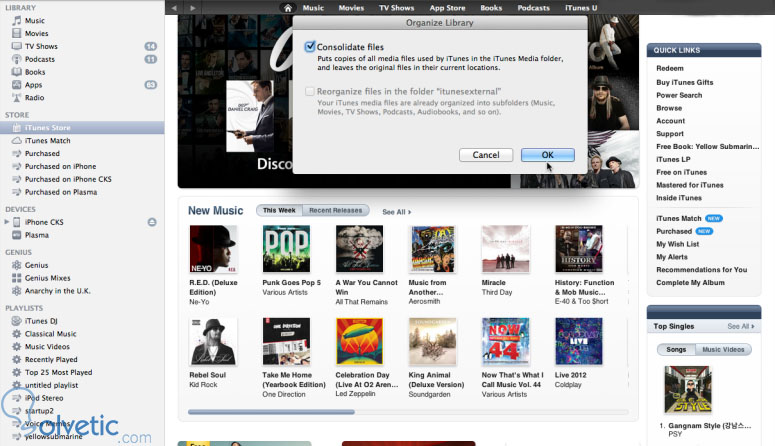Open Live 2012 Coldplay album cover
Screen dimensions: 775x446
coord(579,342)
